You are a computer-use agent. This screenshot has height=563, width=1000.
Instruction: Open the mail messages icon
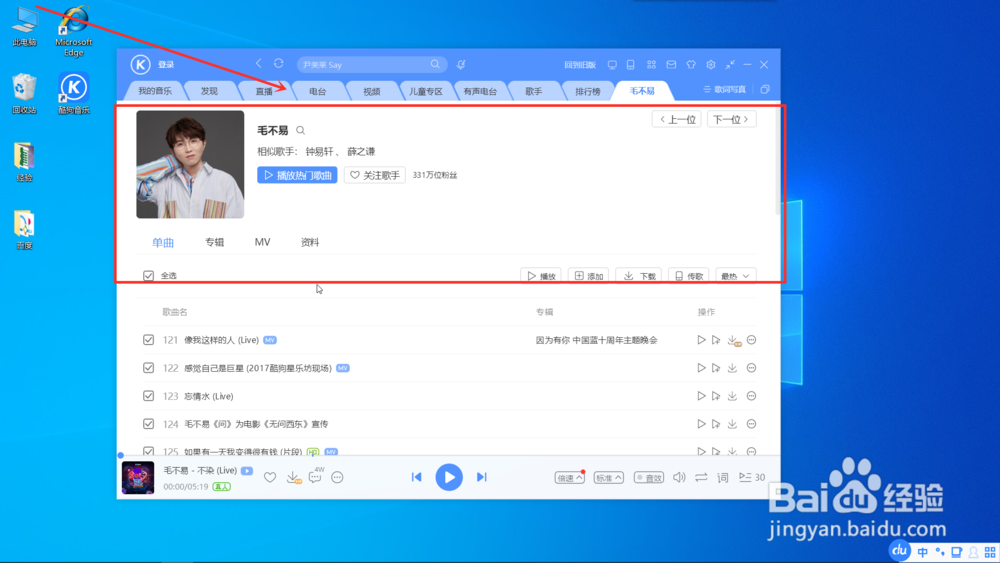pyautogui.click(x=671, y=64)
